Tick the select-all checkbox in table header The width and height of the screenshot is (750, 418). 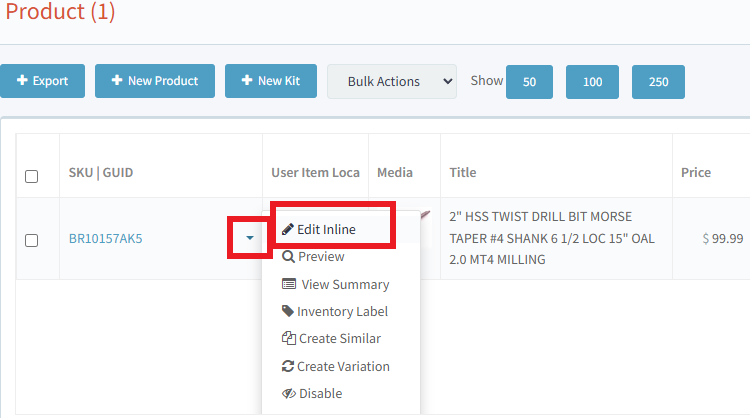(31, 176)
